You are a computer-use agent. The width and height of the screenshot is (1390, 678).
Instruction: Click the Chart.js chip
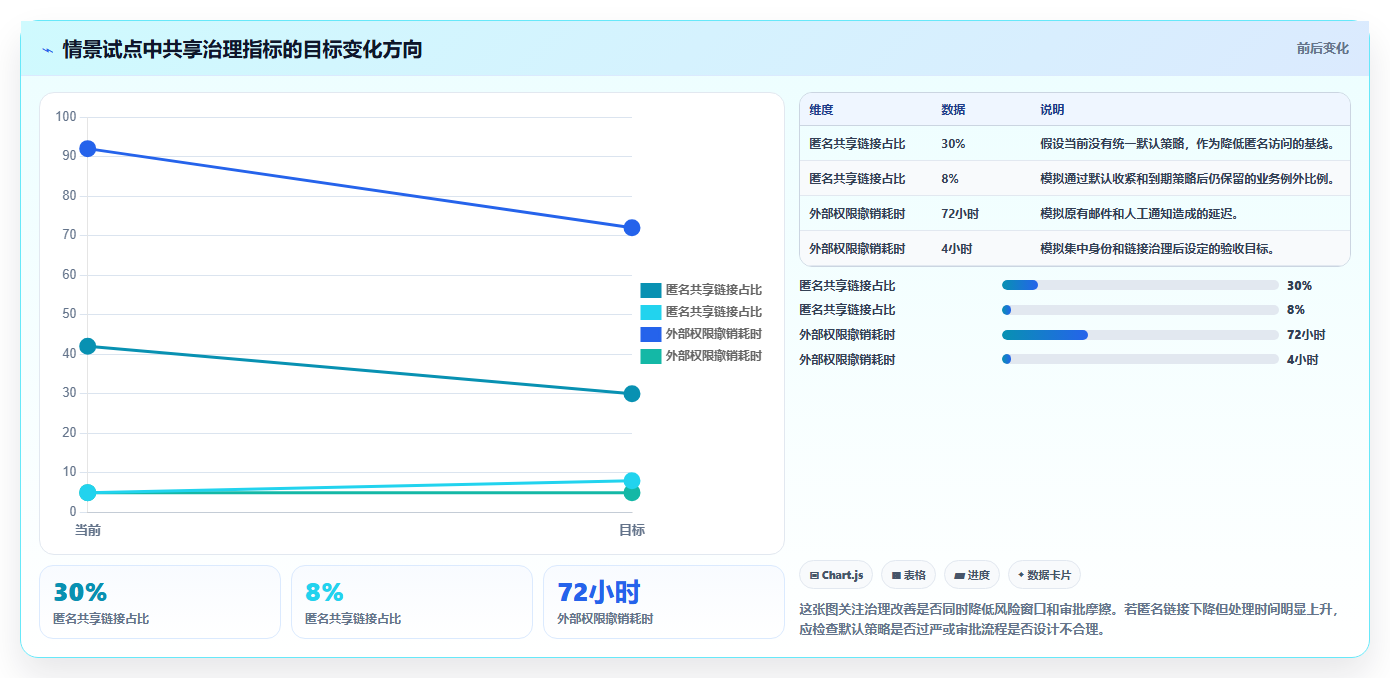(x=836, y=575)
